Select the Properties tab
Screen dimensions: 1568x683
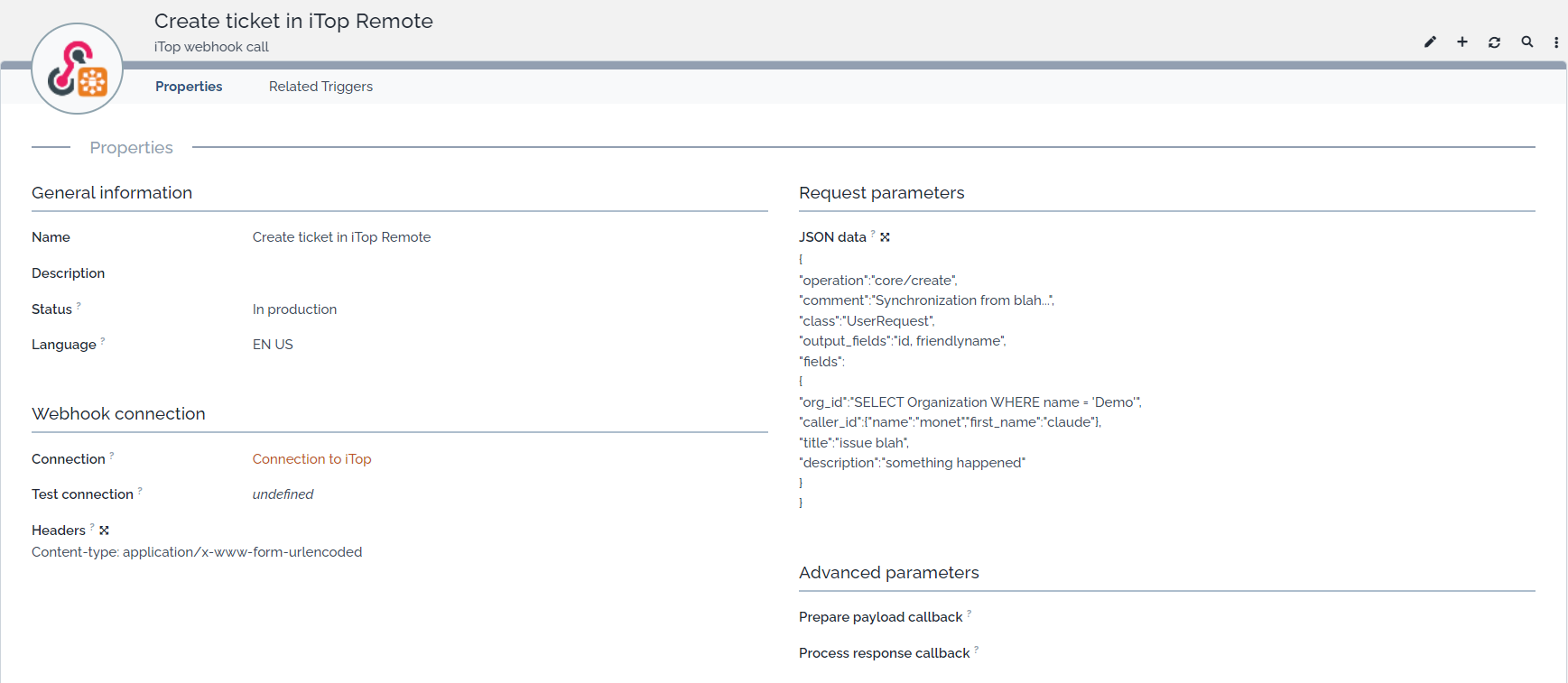click(189, 87)
